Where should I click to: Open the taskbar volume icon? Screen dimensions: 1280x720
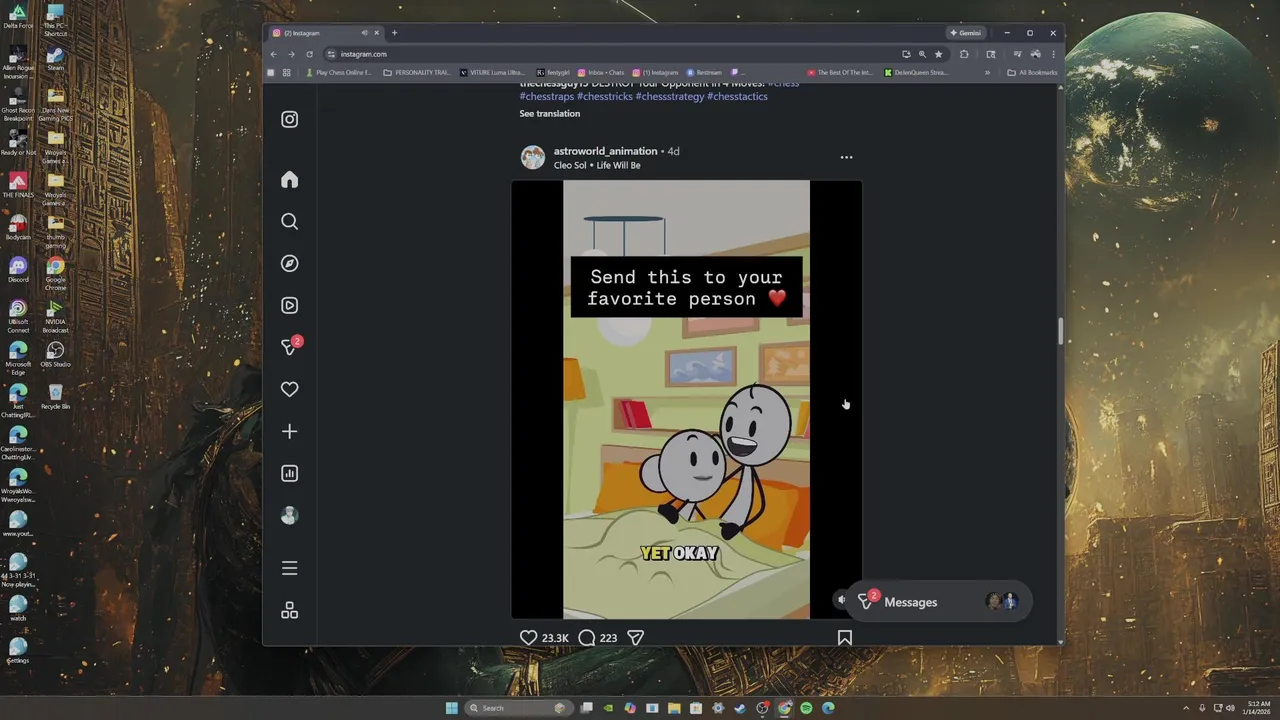(x=1230, y=708)
